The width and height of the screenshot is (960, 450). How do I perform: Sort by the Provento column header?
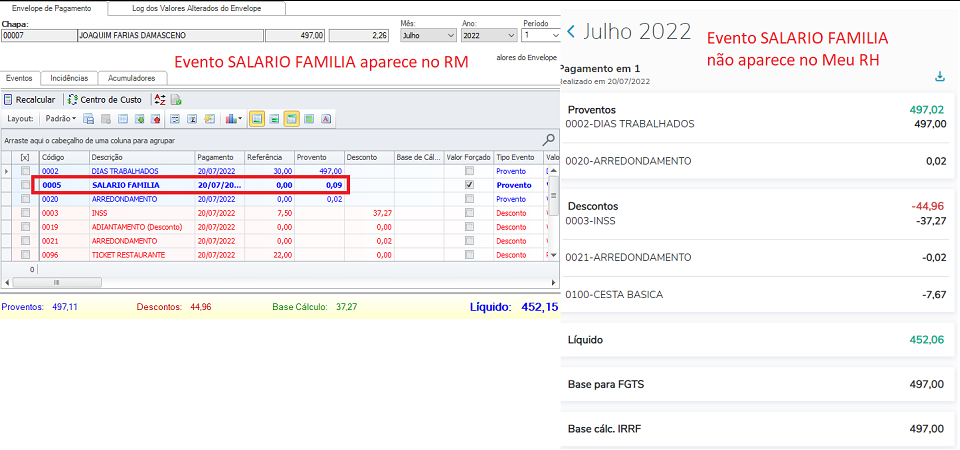[x=319, y=157]
